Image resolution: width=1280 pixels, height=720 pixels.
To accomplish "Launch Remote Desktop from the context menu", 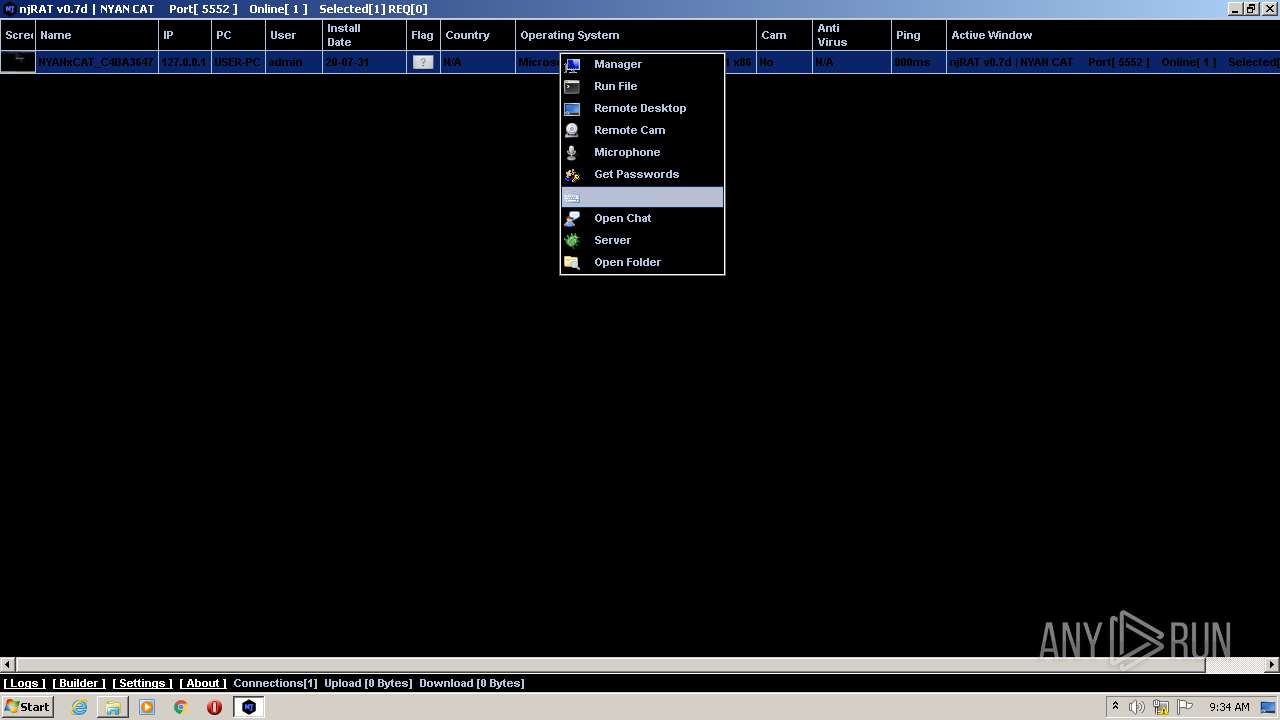I will point(642,108).
